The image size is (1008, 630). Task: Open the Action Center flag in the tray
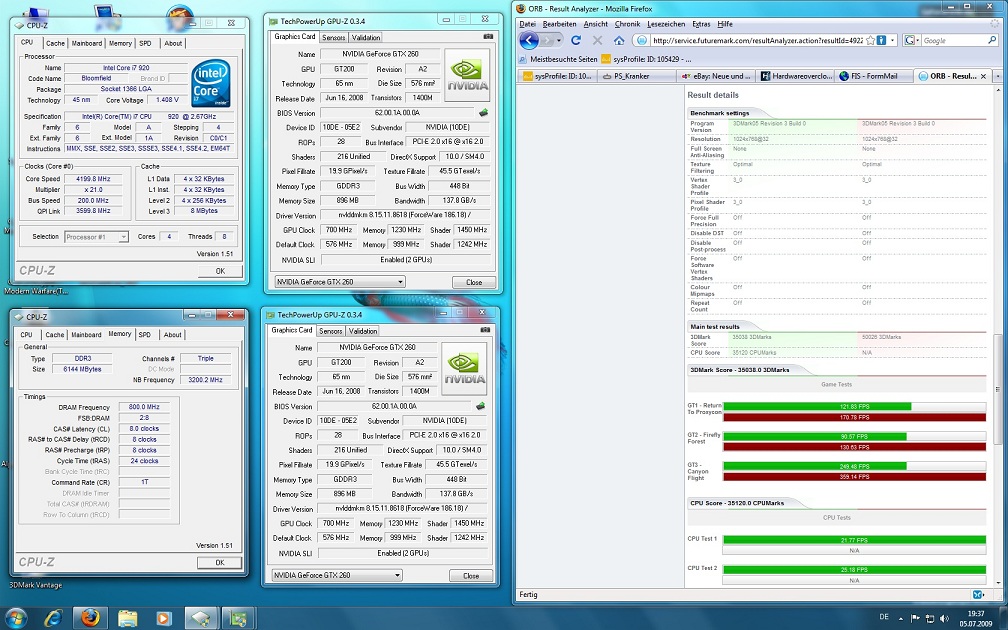[915, 618]
